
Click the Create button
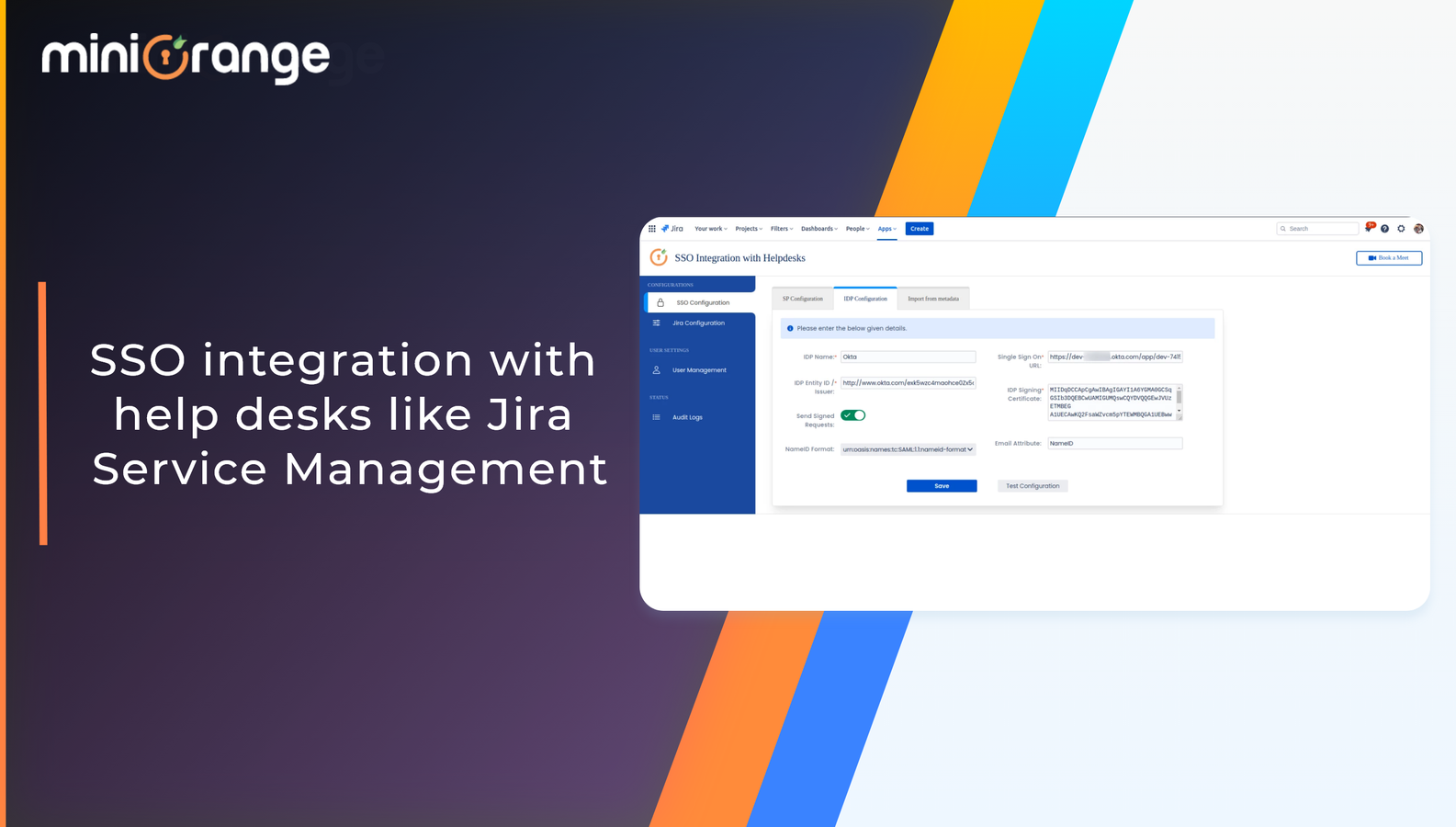[x=920, y=229]
